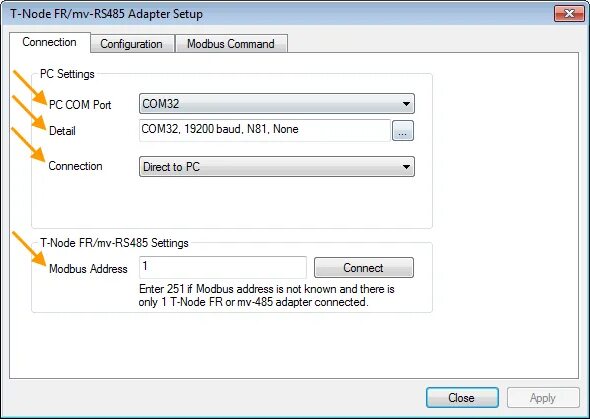
Task: Click the Close button at bottom
Action: tap(462, 398)
